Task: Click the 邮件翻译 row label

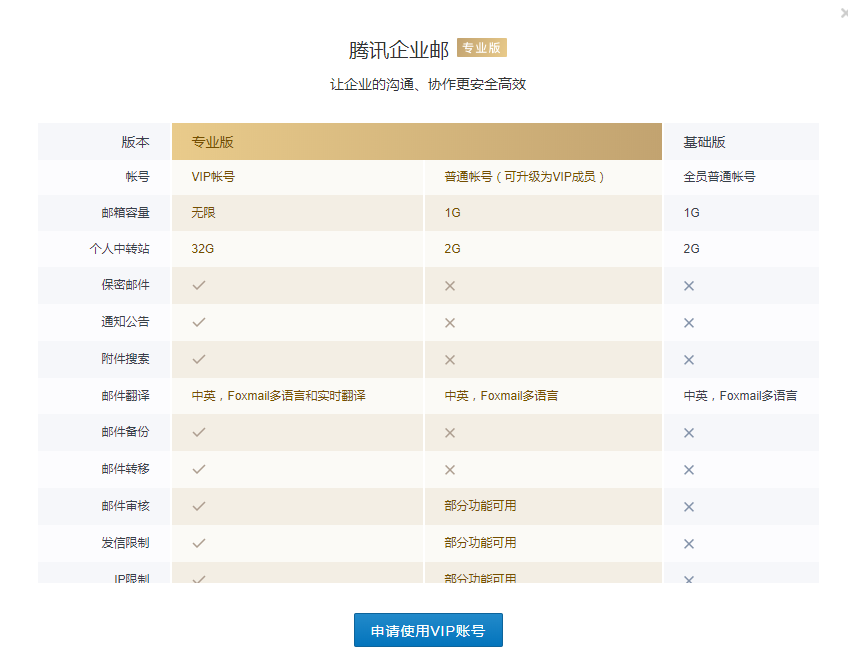Action: click(x=125, y=396)
